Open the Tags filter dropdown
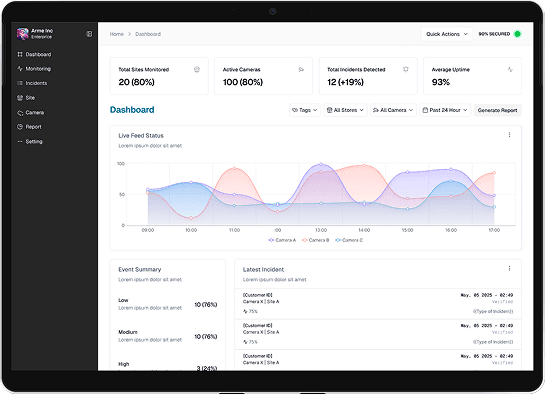Image resolution: width=545 pixels, height=394 pixels. [x=305, y=110]
